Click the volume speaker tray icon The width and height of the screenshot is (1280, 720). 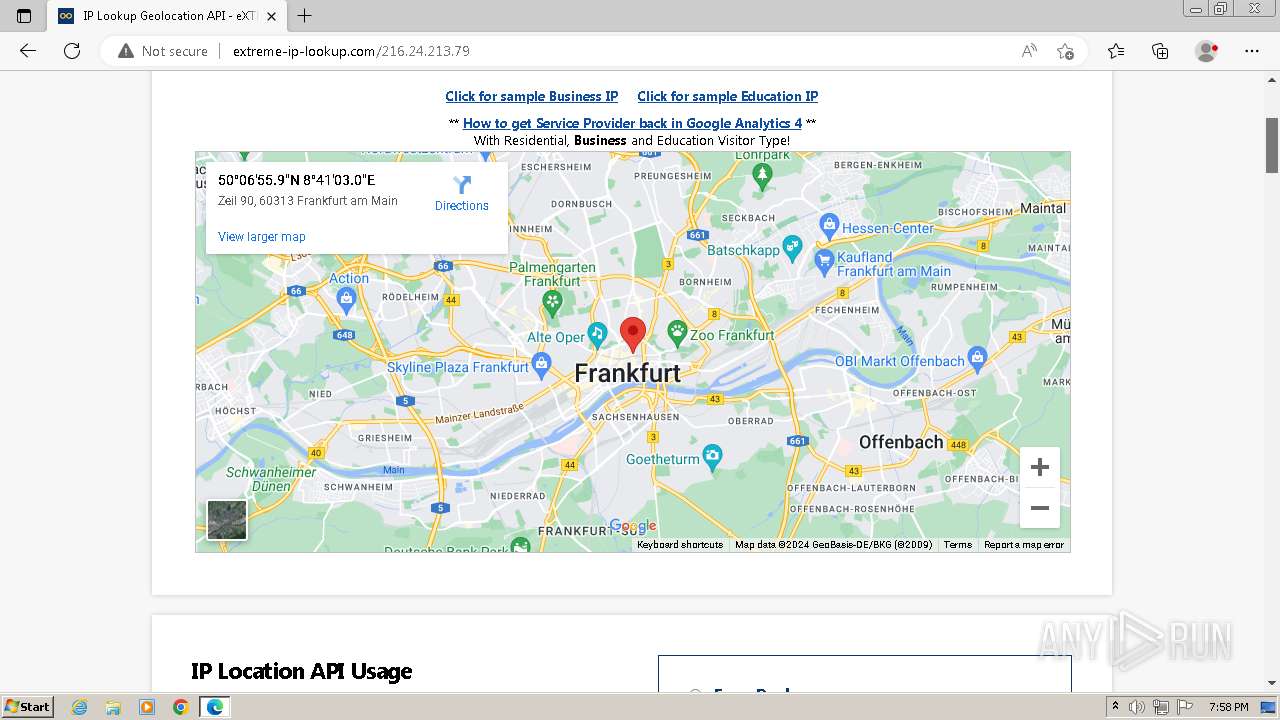point(1137,707)
